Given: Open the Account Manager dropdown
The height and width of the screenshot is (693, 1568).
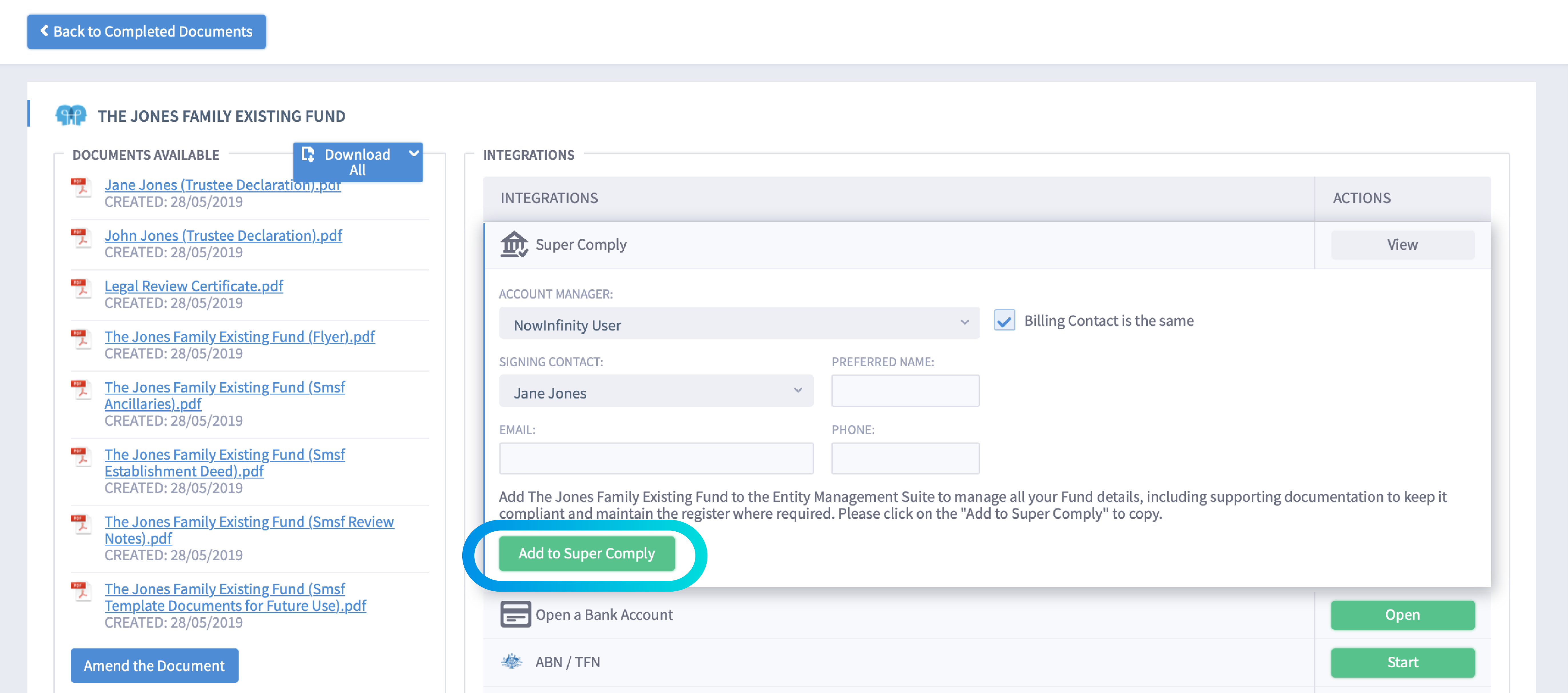Looking at the screenshot, I should (739, 323).
